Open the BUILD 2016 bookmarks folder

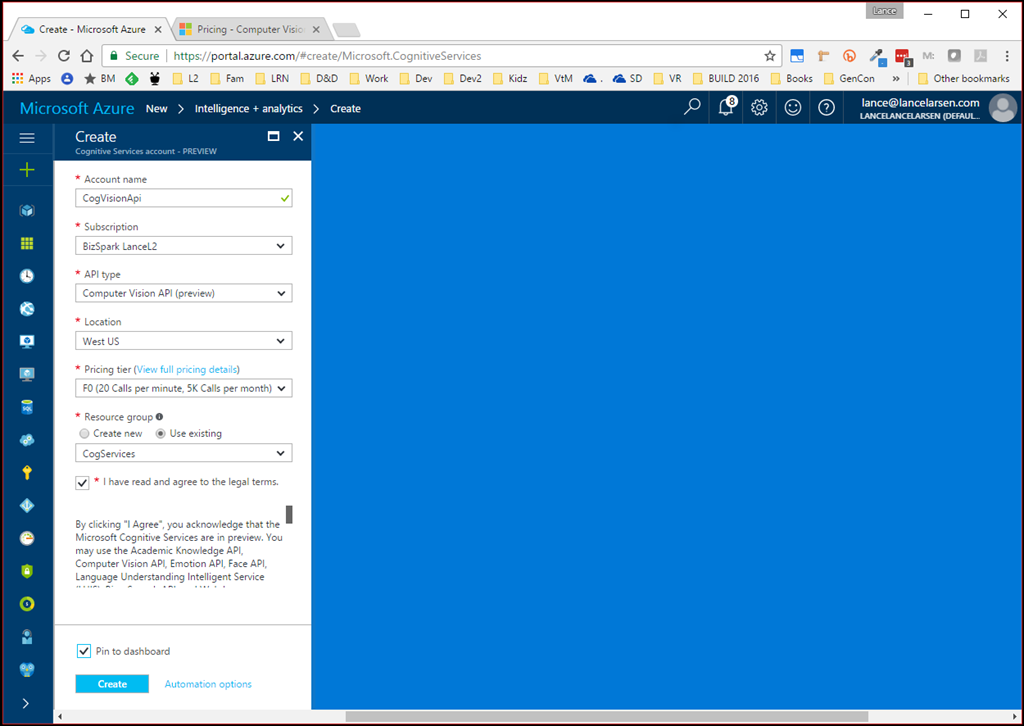pos(726,78)
